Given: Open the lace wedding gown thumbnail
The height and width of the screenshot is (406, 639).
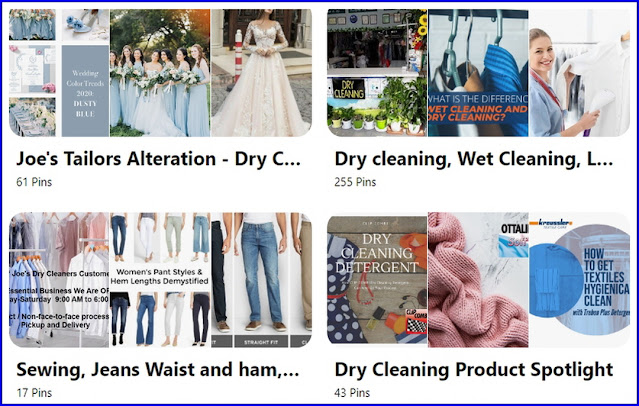Looking at the screenshot, I should coord(261,73).
